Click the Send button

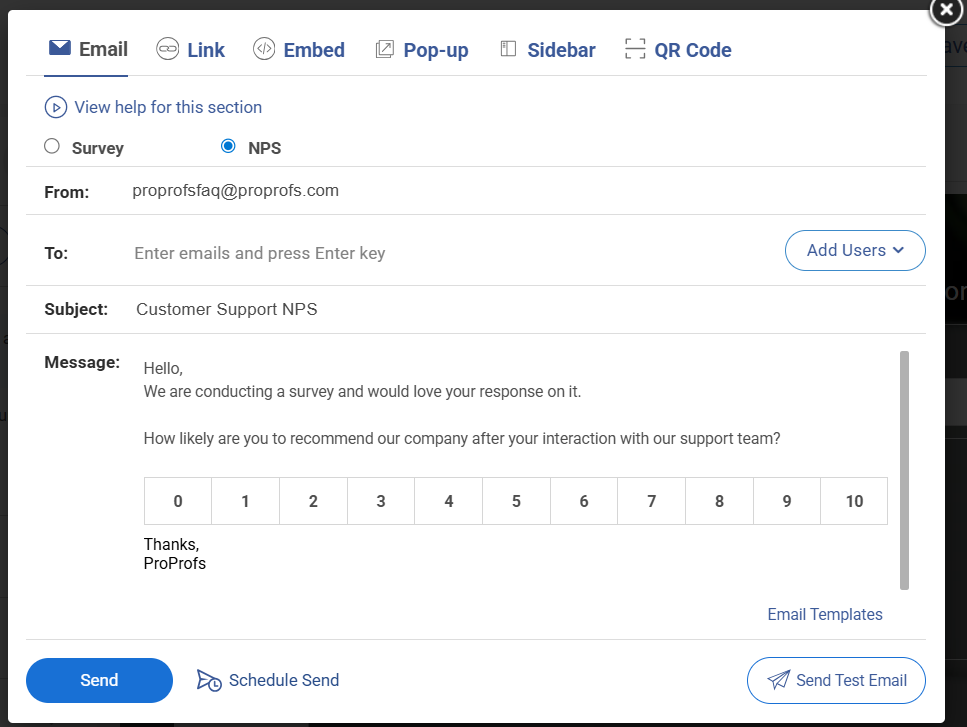point(99,680)
